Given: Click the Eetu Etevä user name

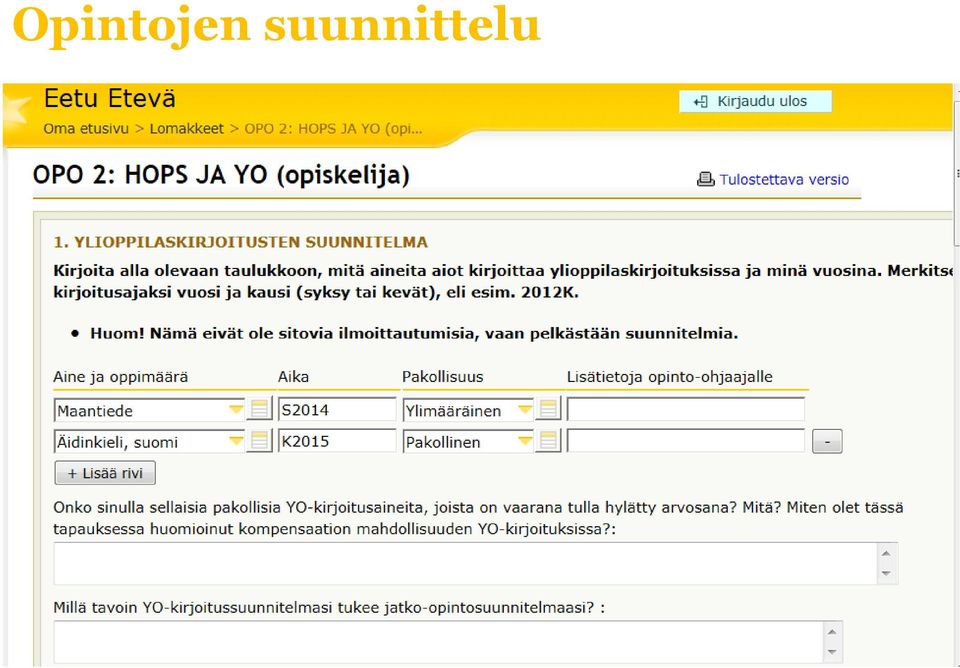Looking at the screenshot, I should [x=110, y=99].
